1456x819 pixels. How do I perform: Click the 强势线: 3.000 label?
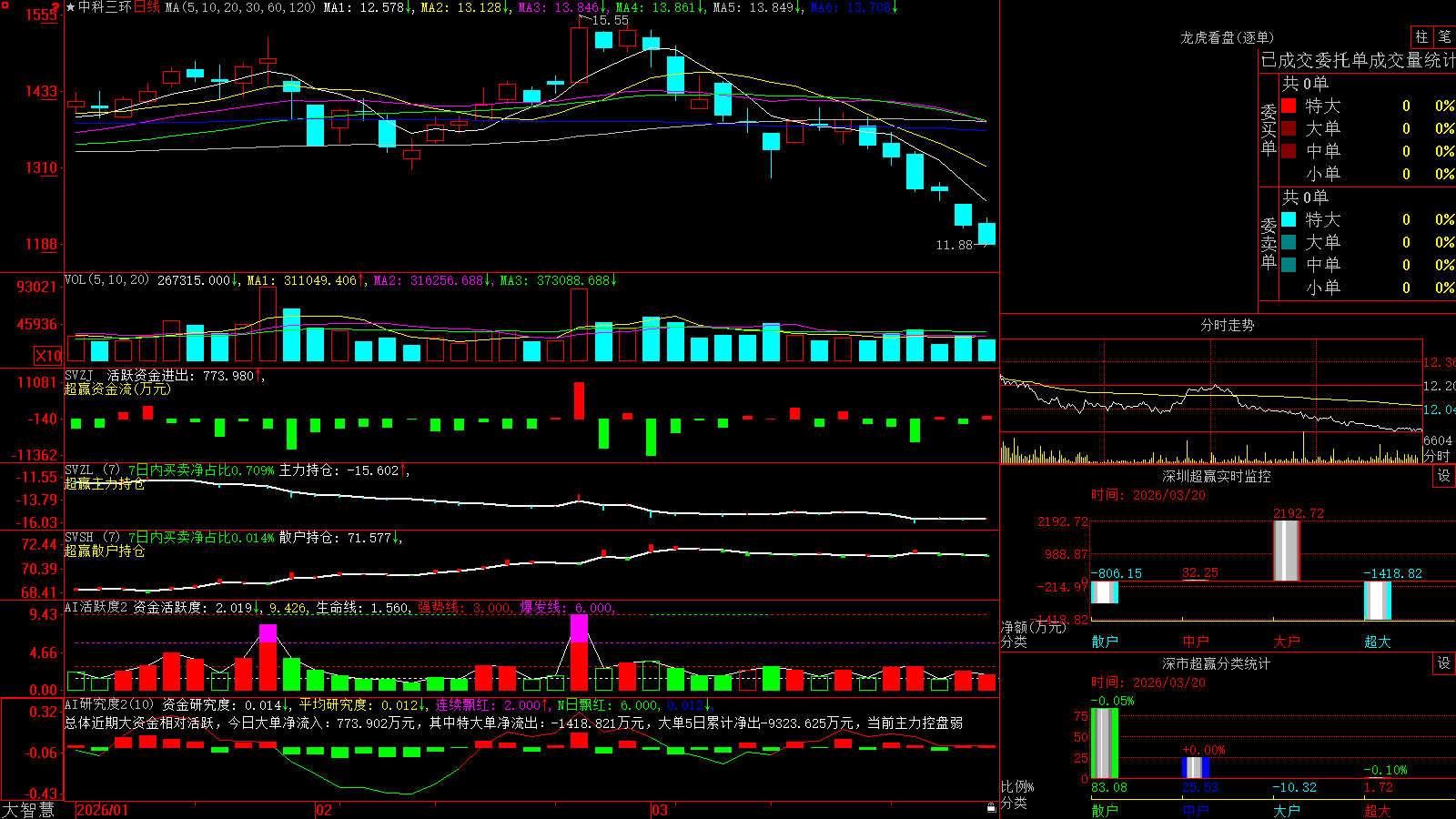(x=465, y=607)
